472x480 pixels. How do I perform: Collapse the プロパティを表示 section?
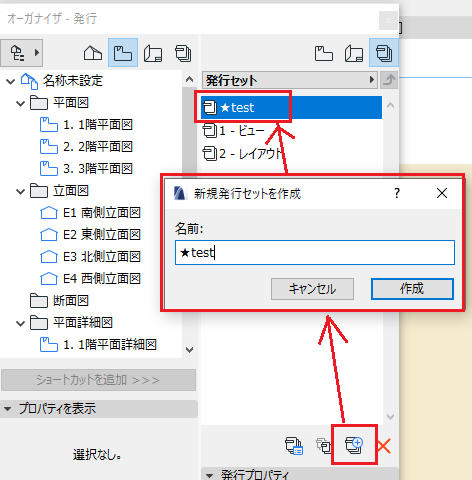point(7,408)
